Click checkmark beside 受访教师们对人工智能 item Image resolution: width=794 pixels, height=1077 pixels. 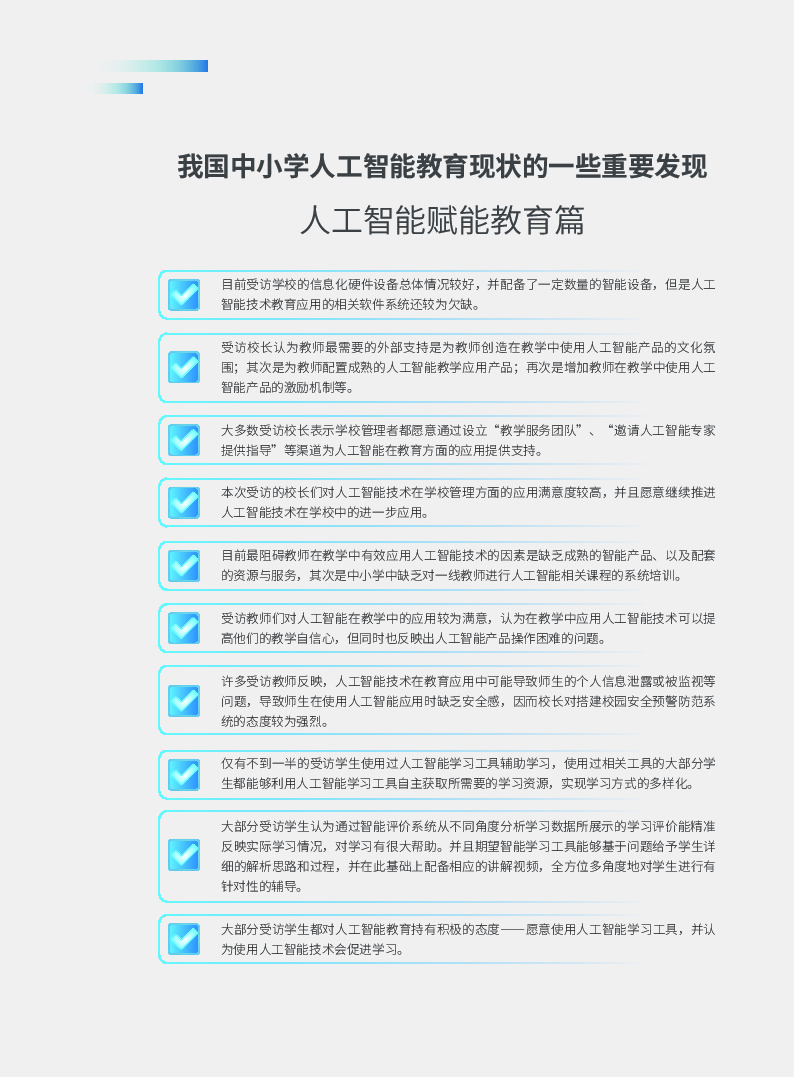click(x=184, y=628)
